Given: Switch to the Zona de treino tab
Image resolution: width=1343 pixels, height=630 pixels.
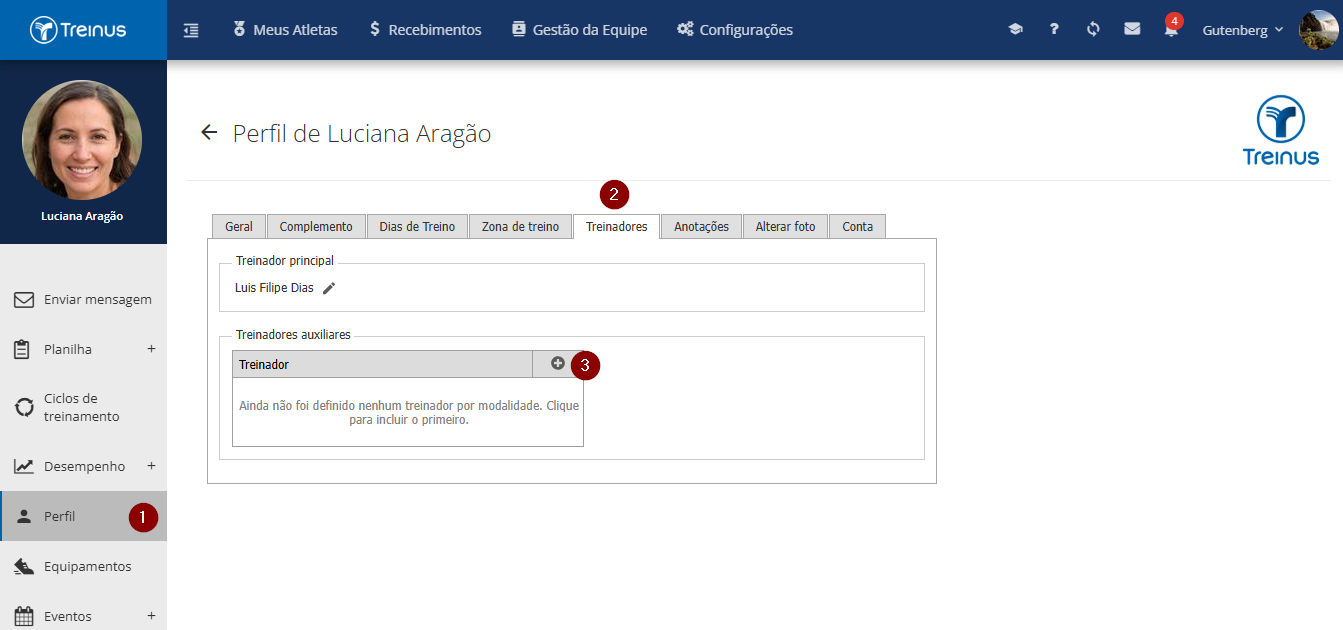Looking at the screenshot, I should pos(520,226).
